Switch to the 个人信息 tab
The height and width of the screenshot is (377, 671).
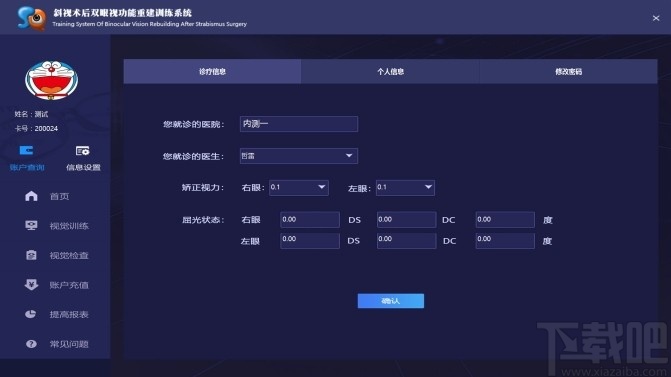pos(390,71)
